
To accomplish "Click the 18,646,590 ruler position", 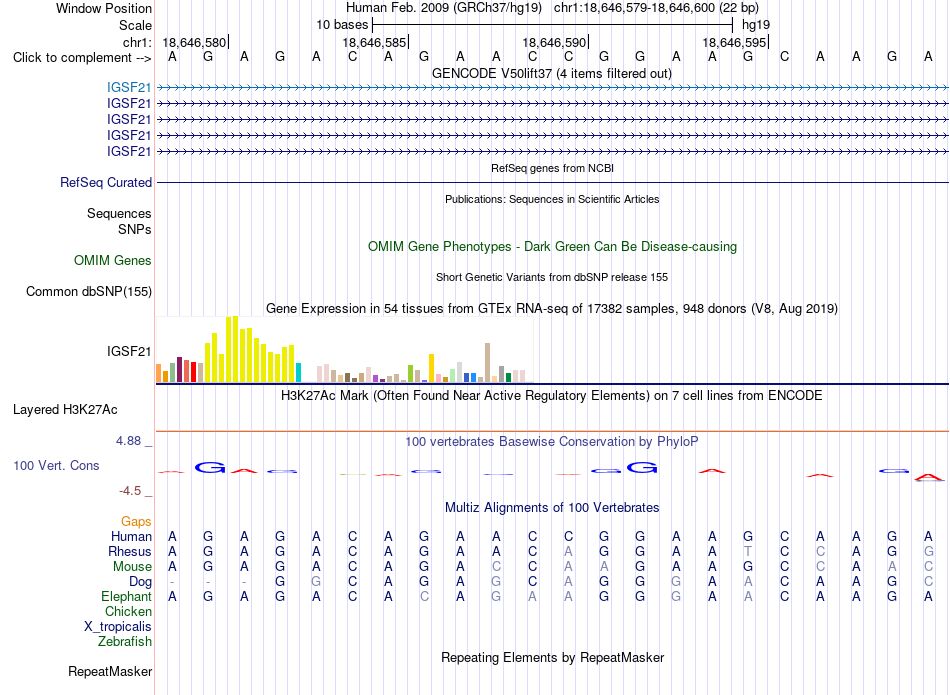I will [554, 42].
